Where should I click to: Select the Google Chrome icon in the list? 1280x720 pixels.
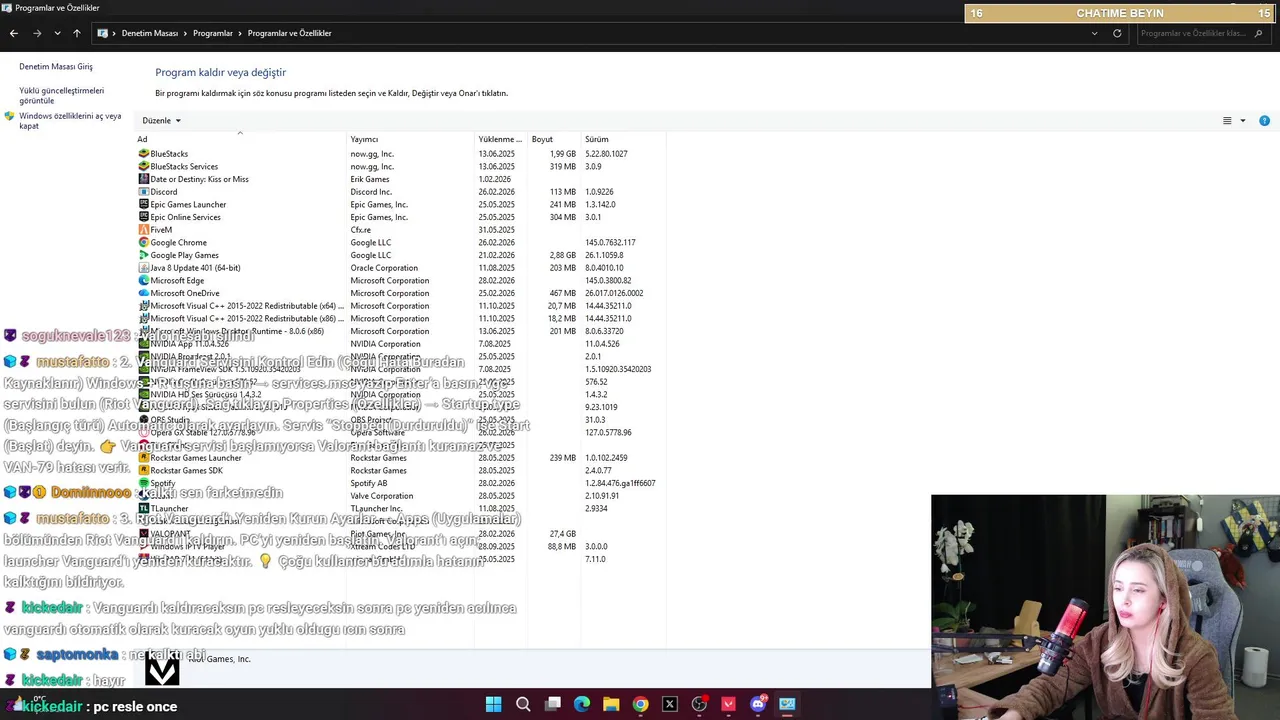point(143,242)
